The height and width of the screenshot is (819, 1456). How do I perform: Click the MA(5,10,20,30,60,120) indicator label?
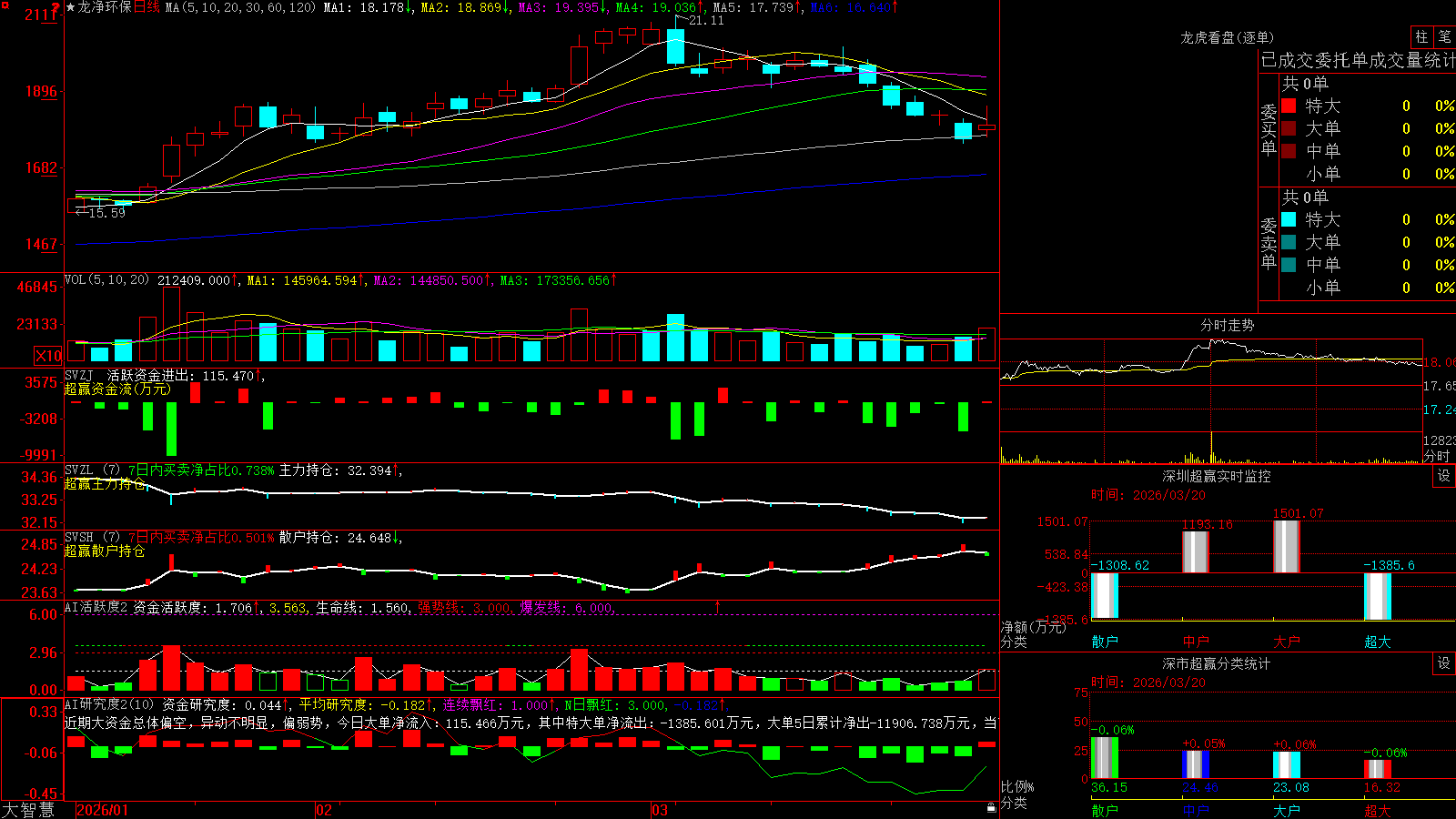(x=240, y=7)
